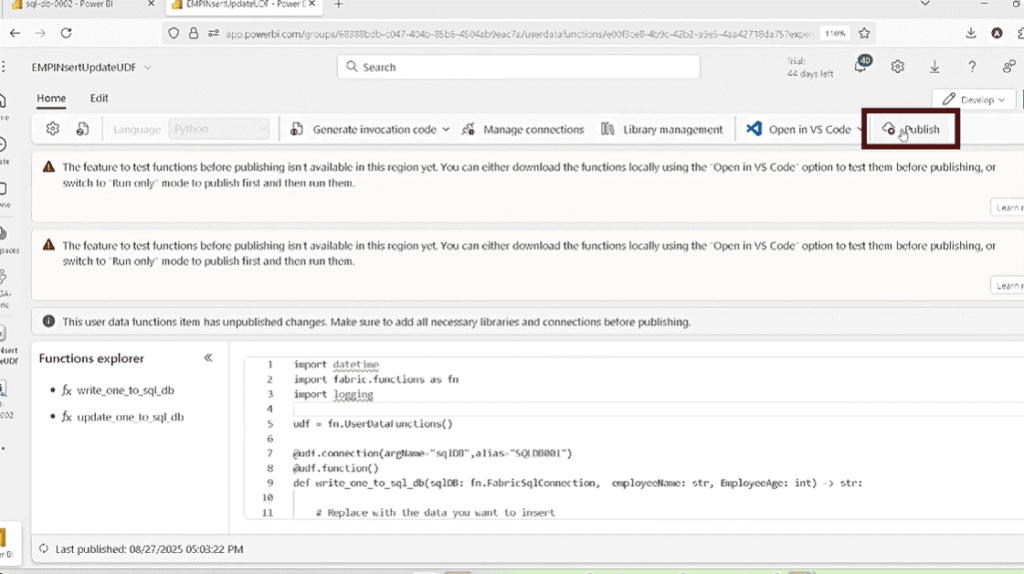Open the help question mark icon

click(x=972, y=67)
